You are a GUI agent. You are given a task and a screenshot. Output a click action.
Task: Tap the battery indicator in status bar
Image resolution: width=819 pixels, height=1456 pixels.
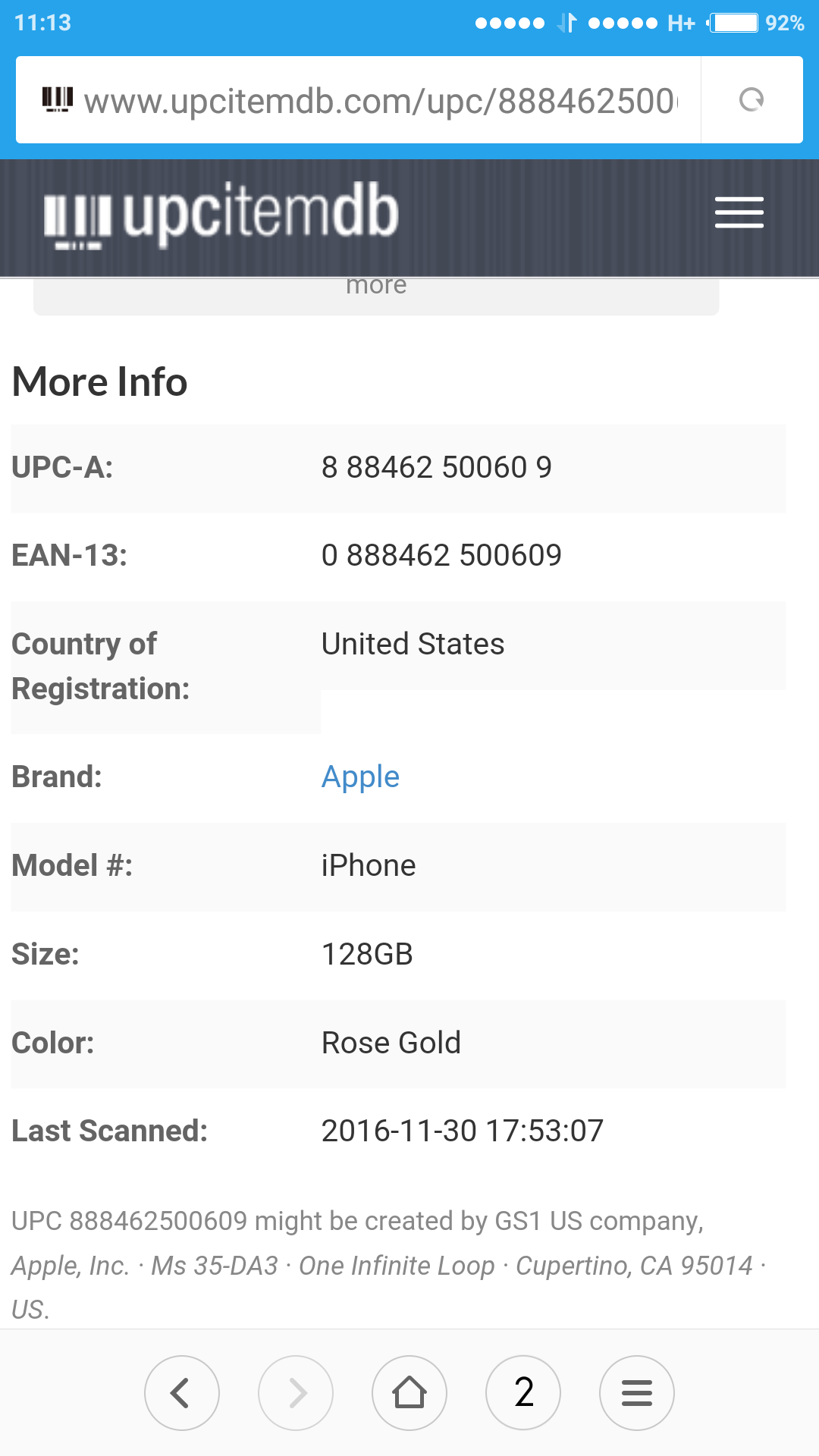(733, 23)
